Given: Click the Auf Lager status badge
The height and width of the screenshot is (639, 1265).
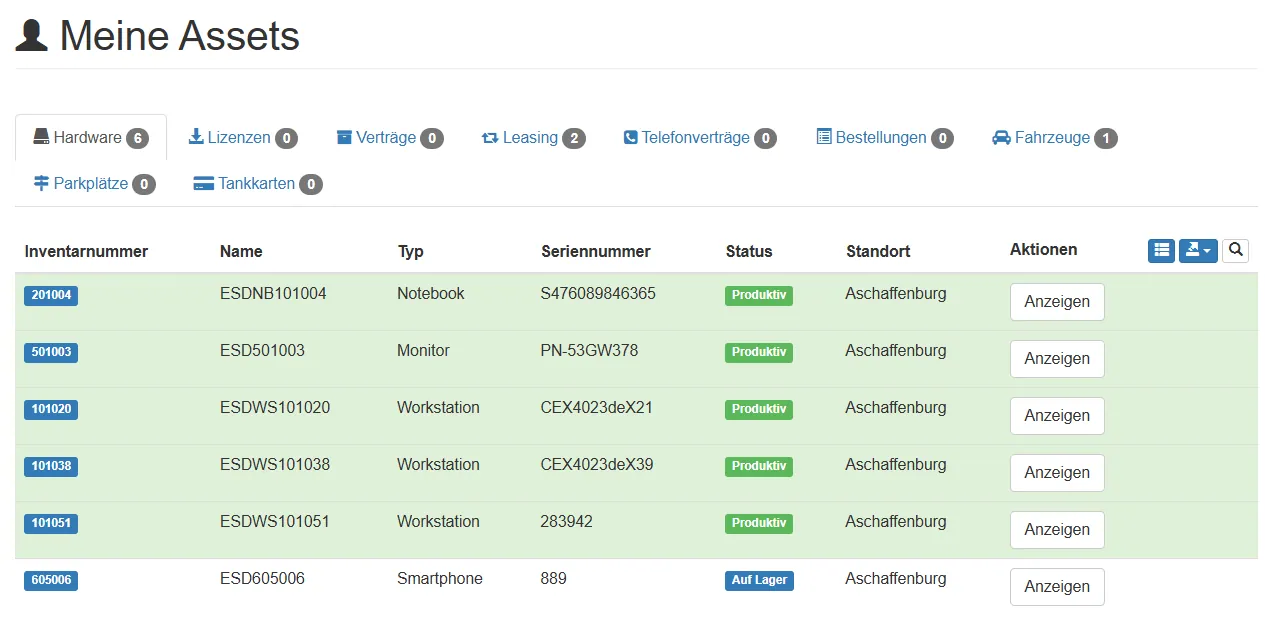Looking at the screenshot, I should [x=759, y=581].
